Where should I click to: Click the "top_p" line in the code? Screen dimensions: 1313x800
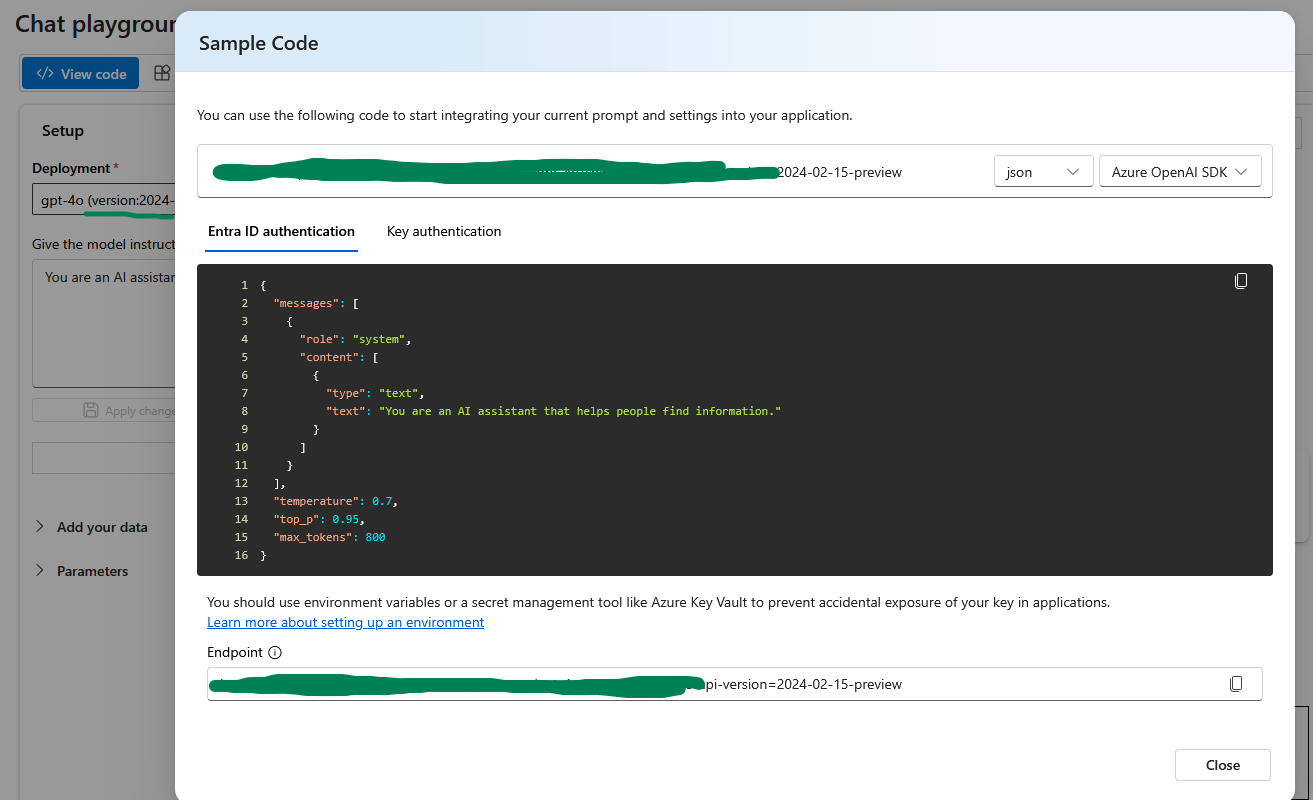[x=319, y=519]
